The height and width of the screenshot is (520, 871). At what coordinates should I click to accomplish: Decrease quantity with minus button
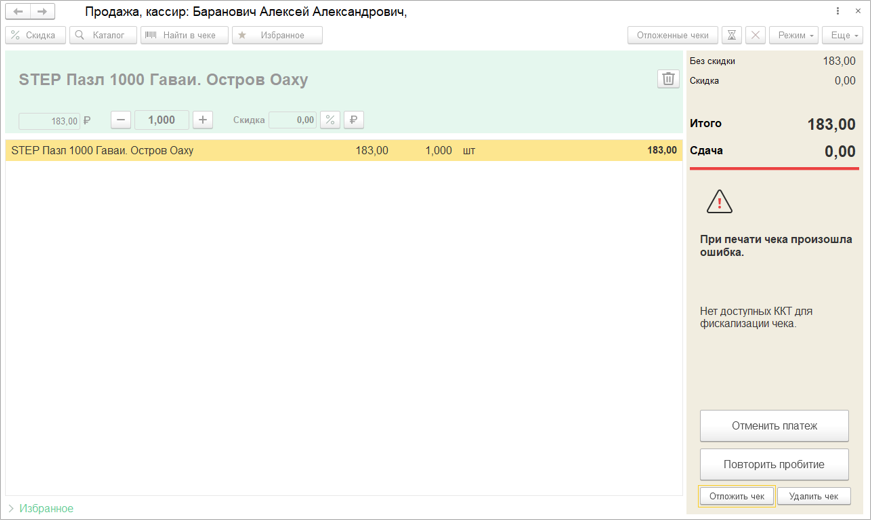click(121, 120)
